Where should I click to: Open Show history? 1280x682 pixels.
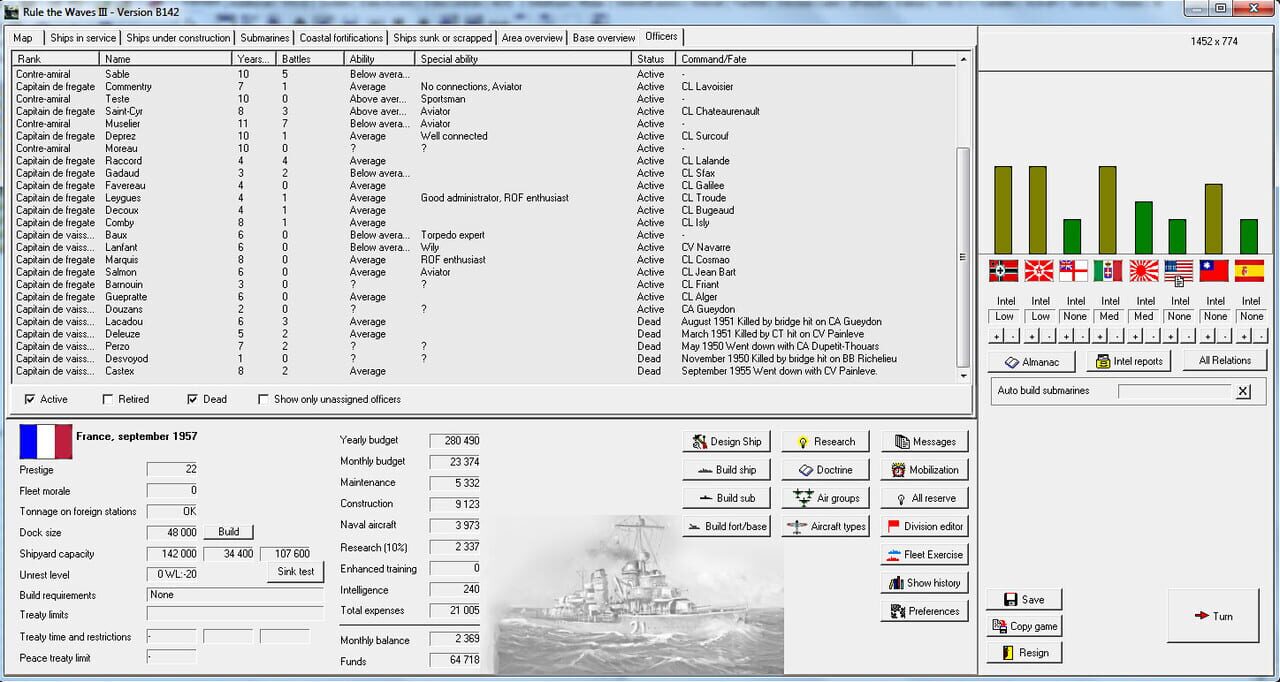[922, 582]
